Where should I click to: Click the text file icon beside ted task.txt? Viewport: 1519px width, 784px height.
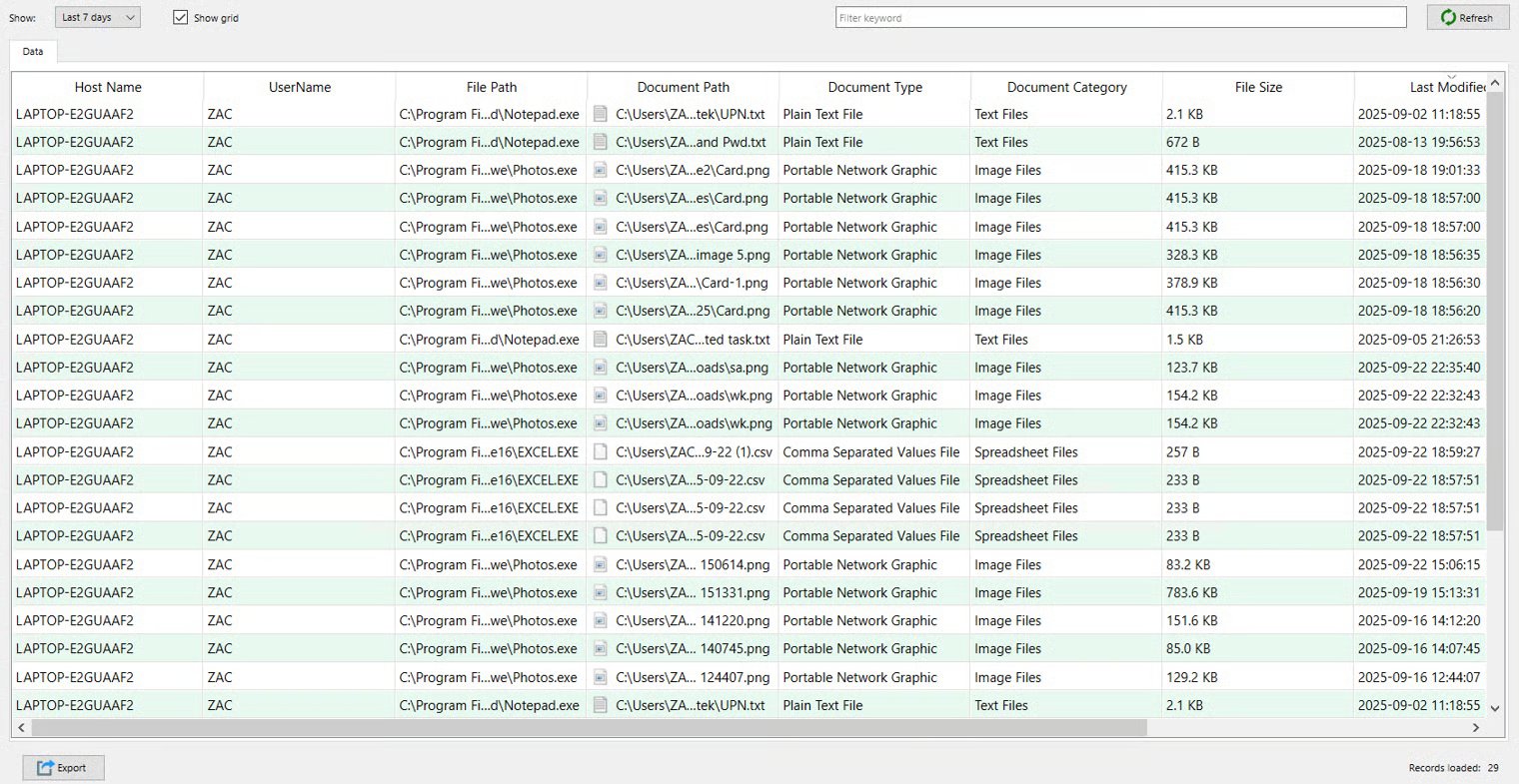[x=601, y=340]
